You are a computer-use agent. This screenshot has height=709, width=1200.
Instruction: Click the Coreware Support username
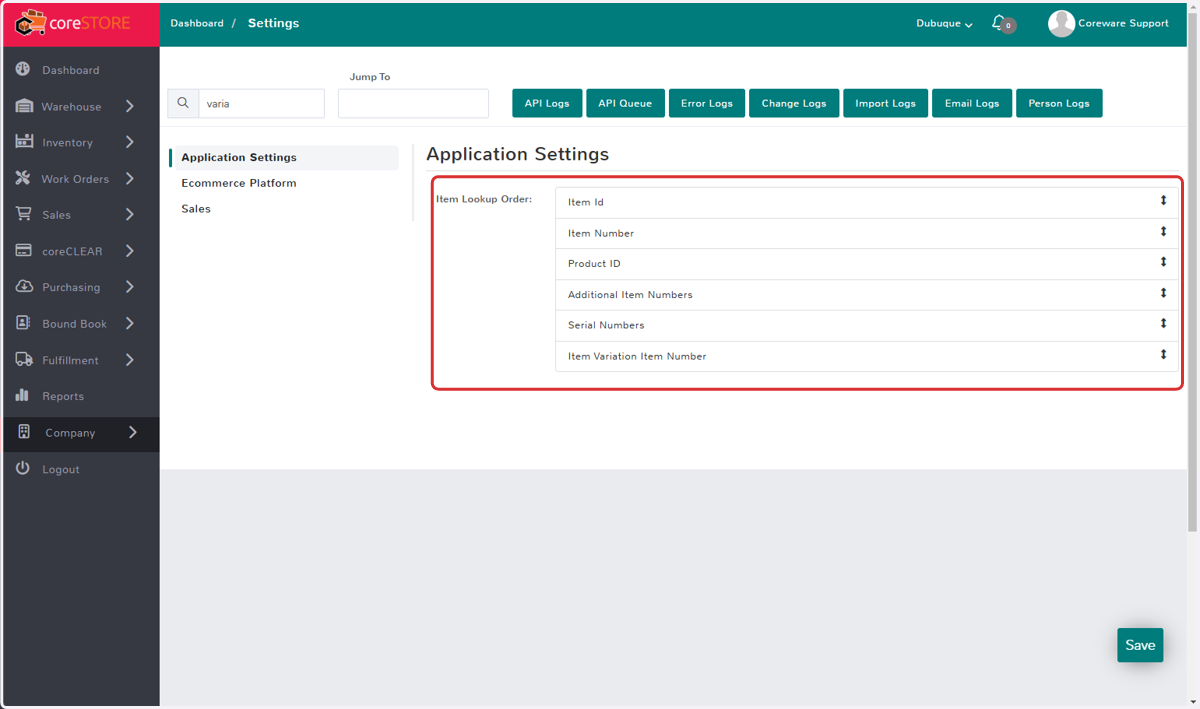coord(1123,23)
